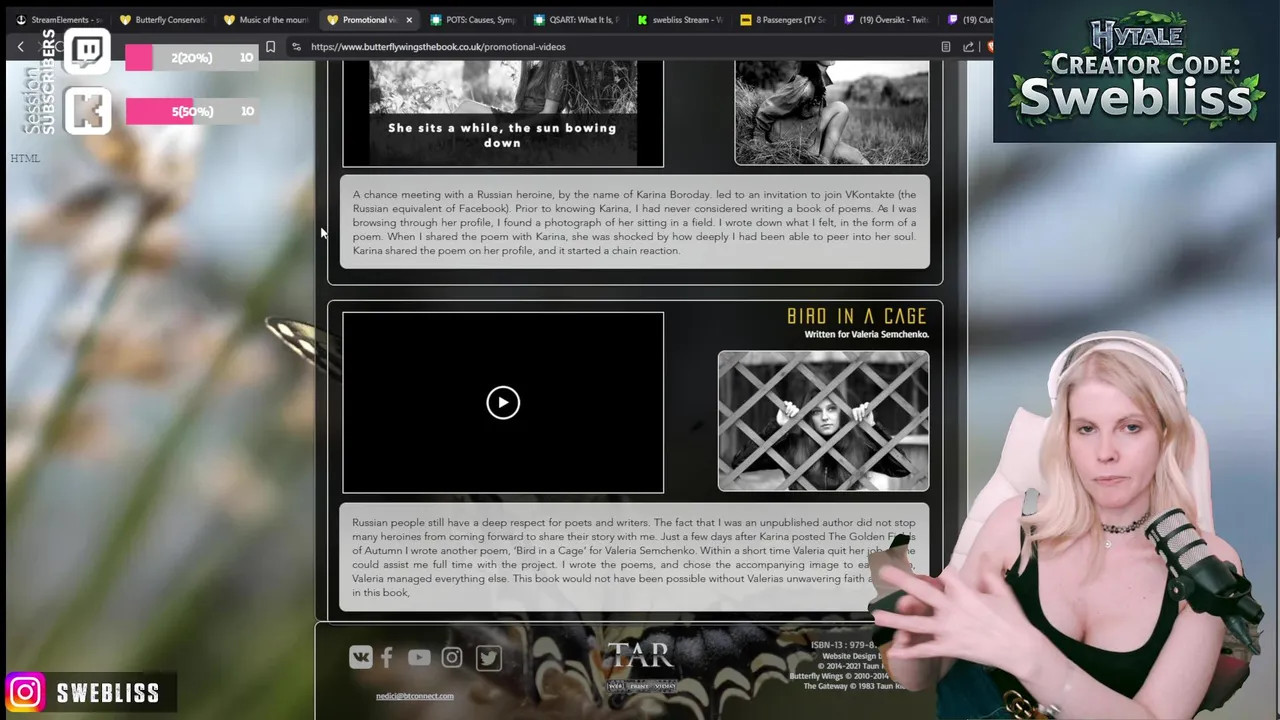Click the nedici@btconnect.com email link
This screenshot has height=720, width=1280.
coord(415,696)
